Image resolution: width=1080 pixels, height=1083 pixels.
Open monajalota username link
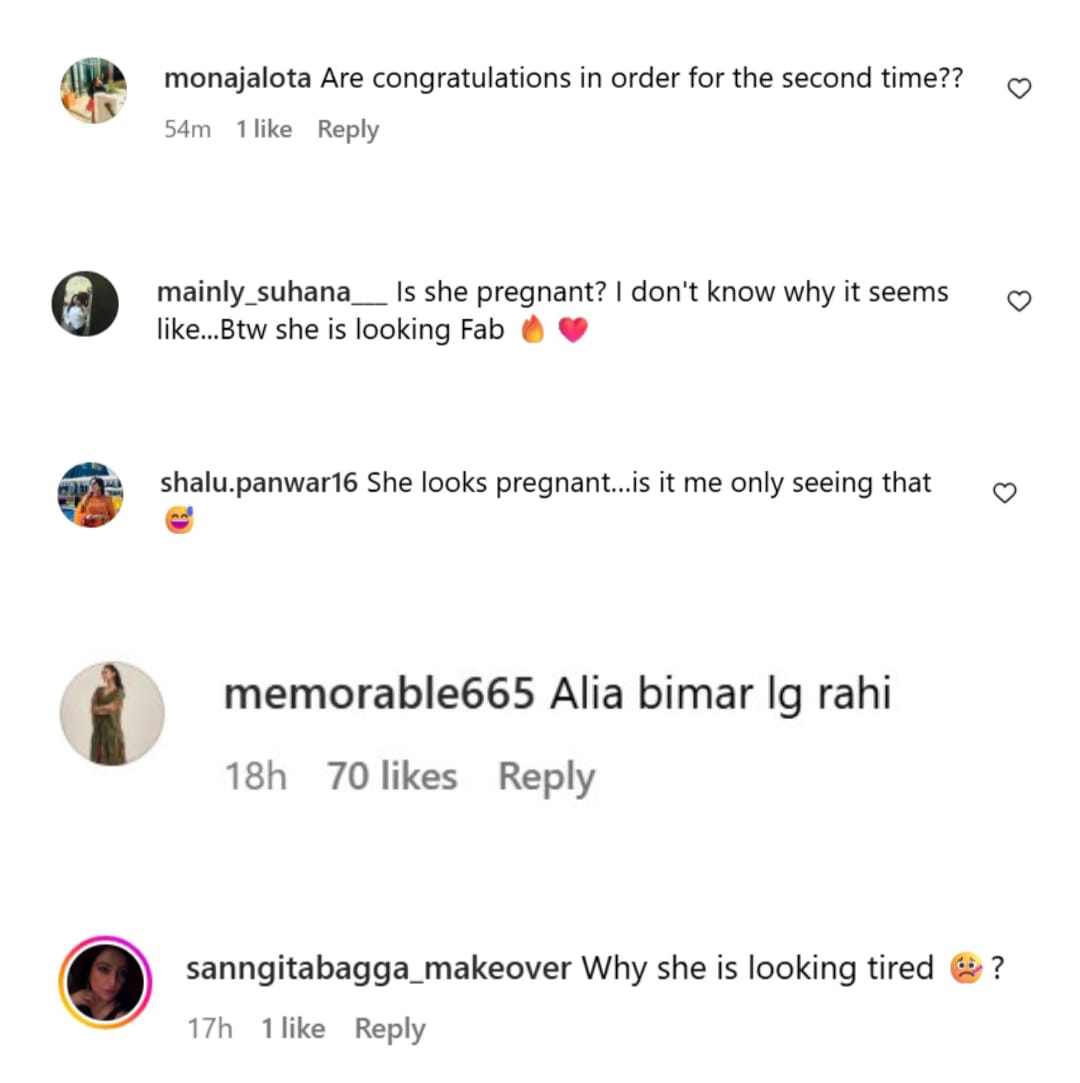point(237,79)
